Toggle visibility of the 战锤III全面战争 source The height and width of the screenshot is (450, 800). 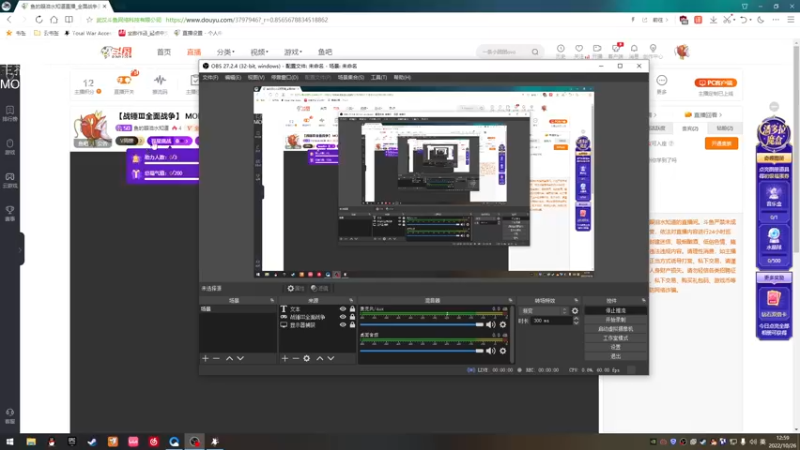(x=343, y=317)
